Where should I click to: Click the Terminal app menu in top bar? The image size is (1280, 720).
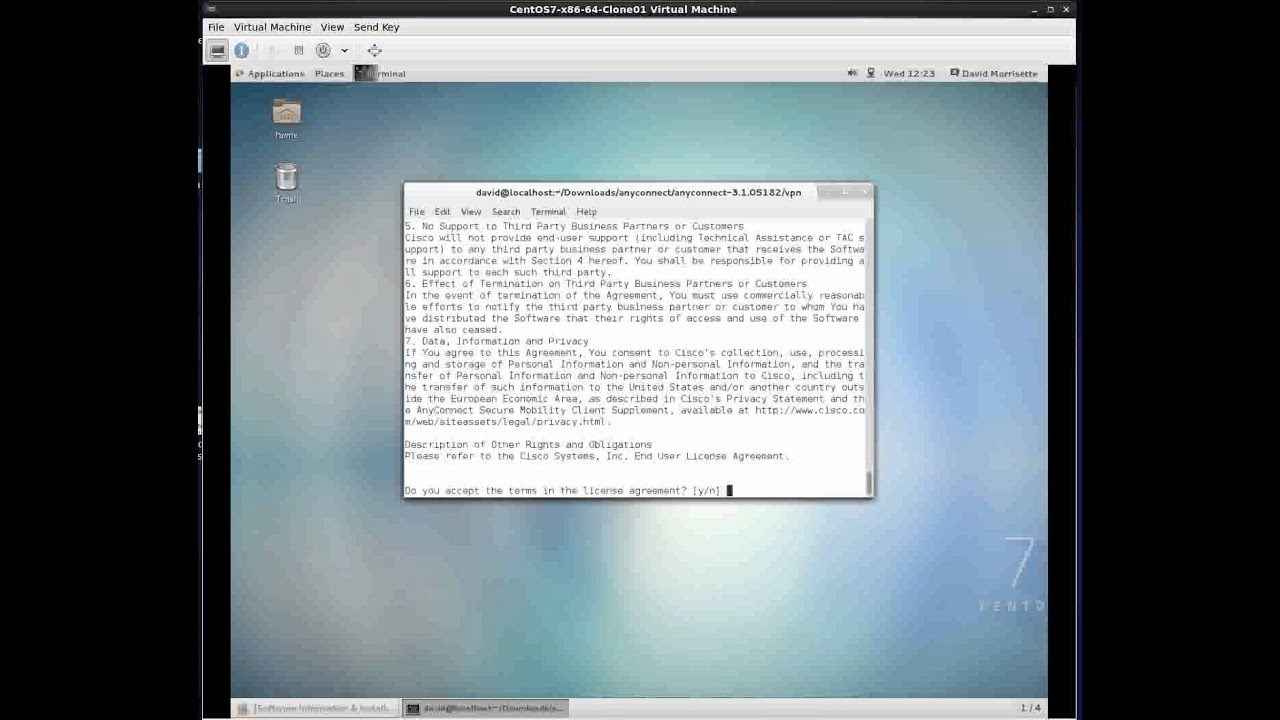point(381,73)
